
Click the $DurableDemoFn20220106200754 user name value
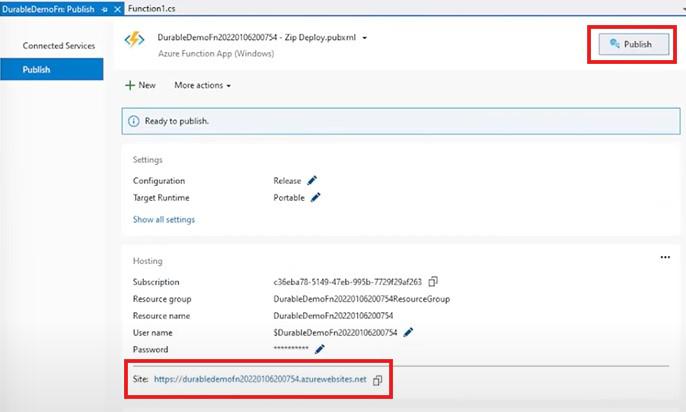(335, 333)
